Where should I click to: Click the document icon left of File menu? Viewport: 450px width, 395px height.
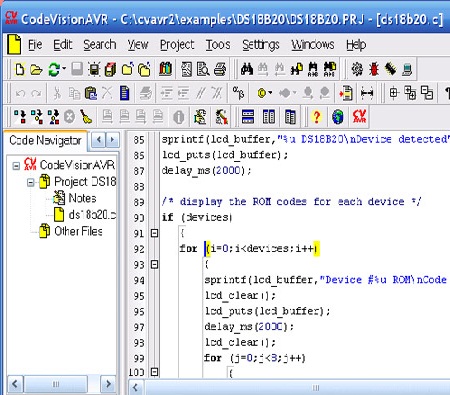click(x=14, y=45)
